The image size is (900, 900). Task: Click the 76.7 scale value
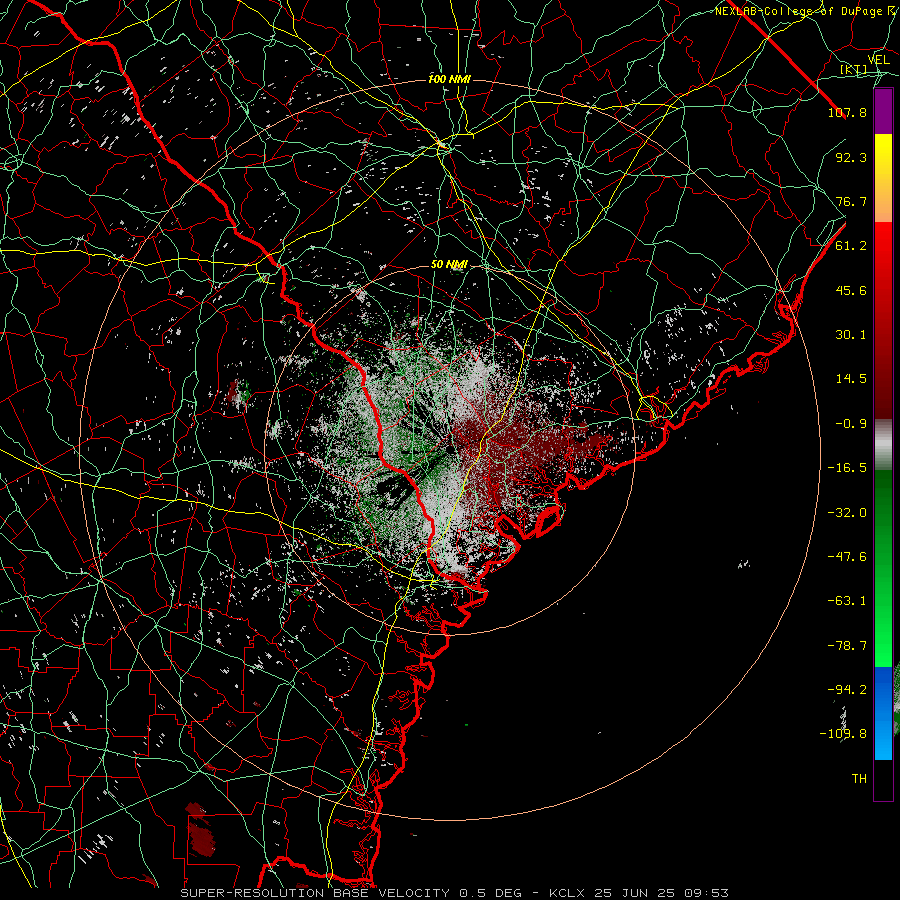(851, 201)
